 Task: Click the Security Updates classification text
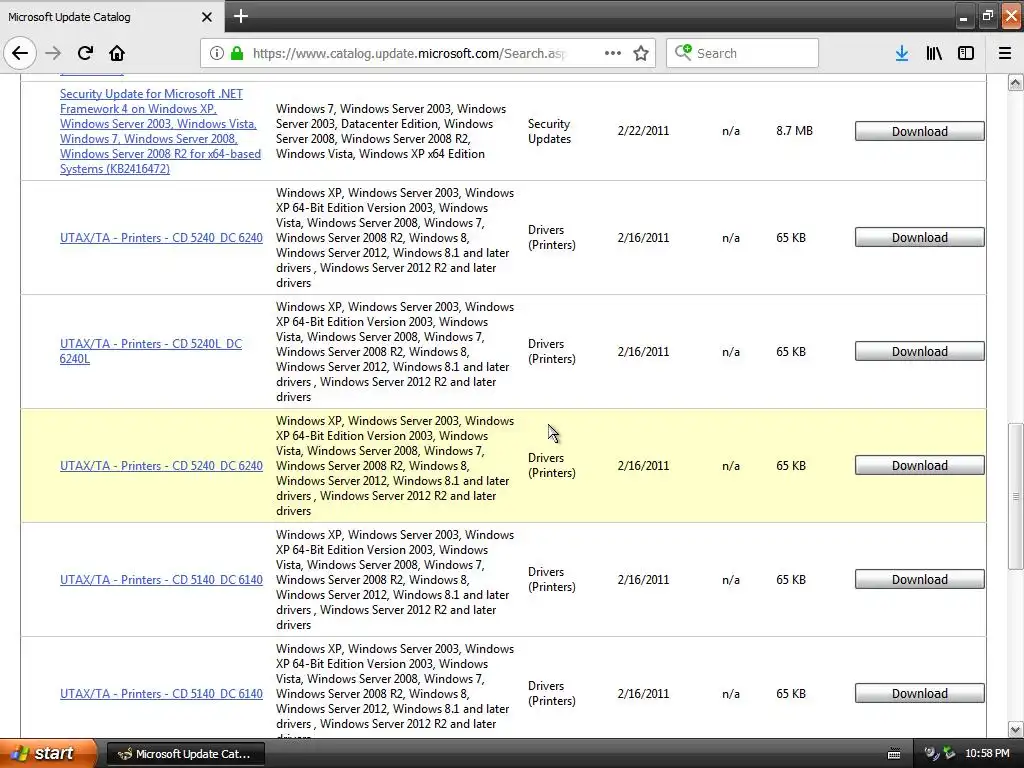coord(549,131)
